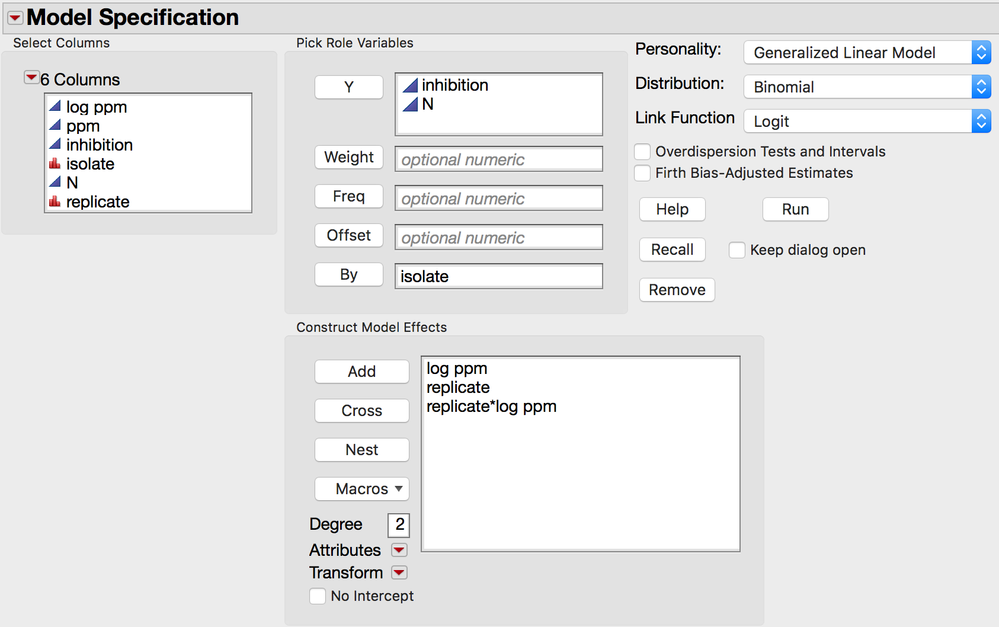The height and width of the screenshot is (627, 999).
Task: Toggle the Keep dialog open checkbox
Action: (737, 250)
